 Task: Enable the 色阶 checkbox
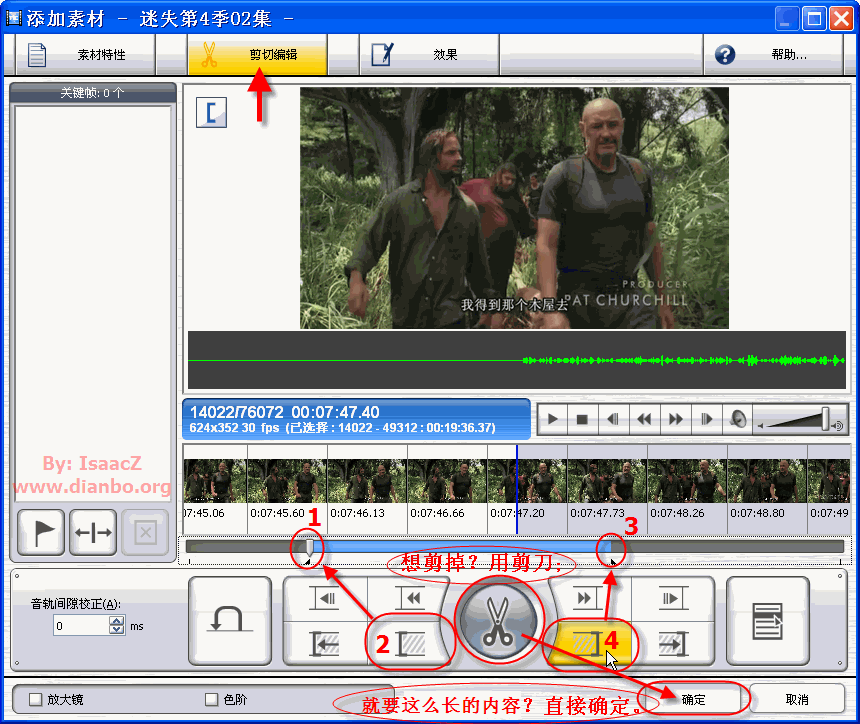(x=211, y=699)
